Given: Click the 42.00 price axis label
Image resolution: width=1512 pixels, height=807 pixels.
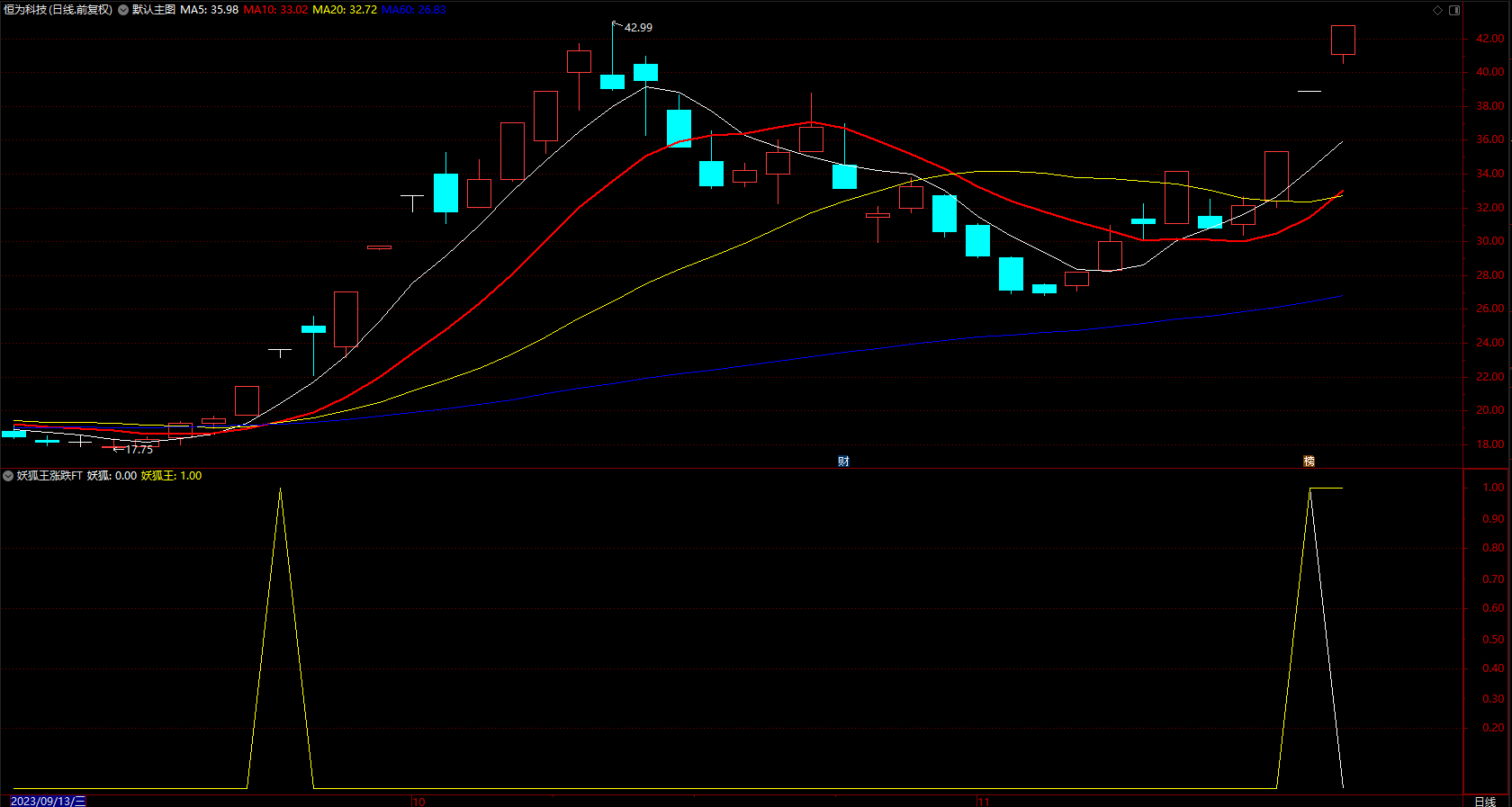Looking at the screenshot, I should pyautogui.click(x=1489, y=39).
